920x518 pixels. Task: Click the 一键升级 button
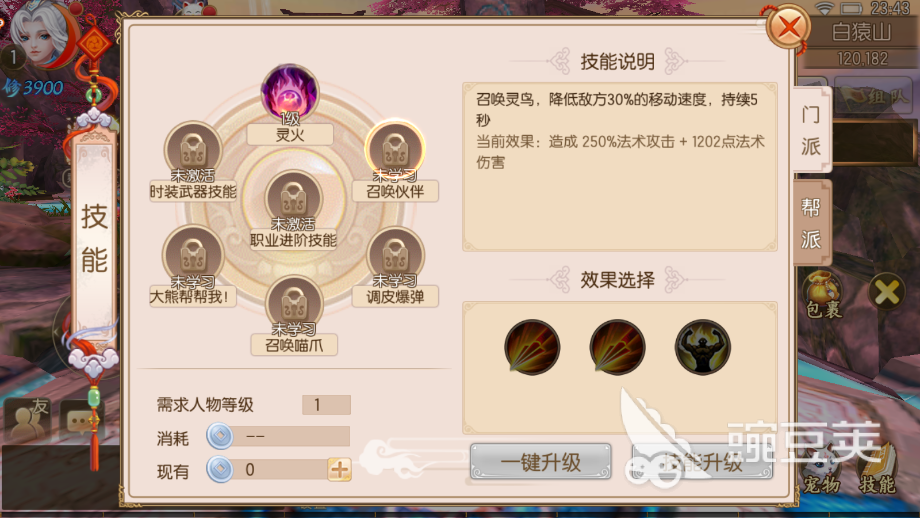tap(540, 462)
